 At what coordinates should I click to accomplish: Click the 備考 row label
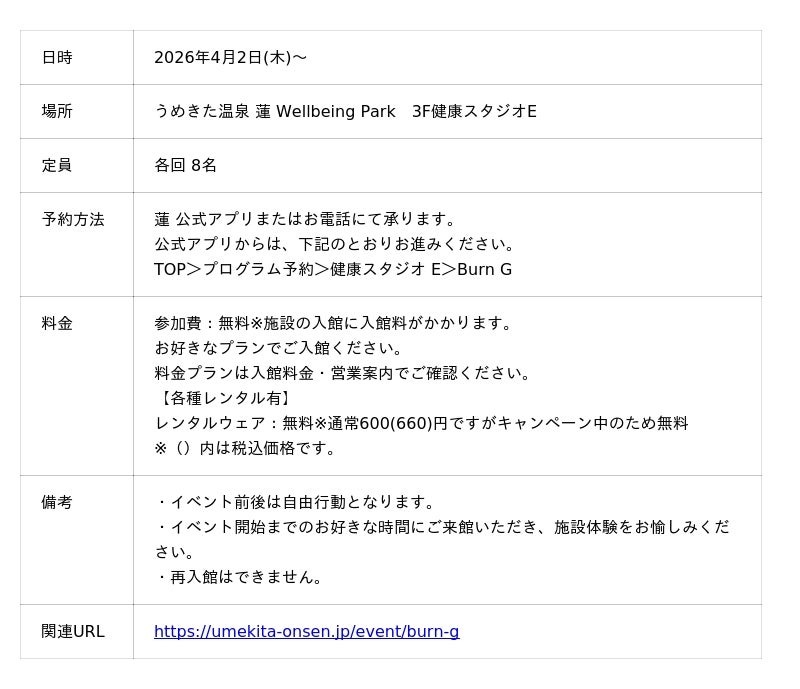pos(57,503)
